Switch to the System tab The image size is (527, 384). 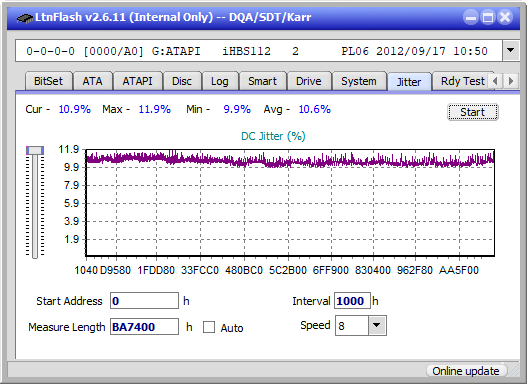[x=359, y=81]
